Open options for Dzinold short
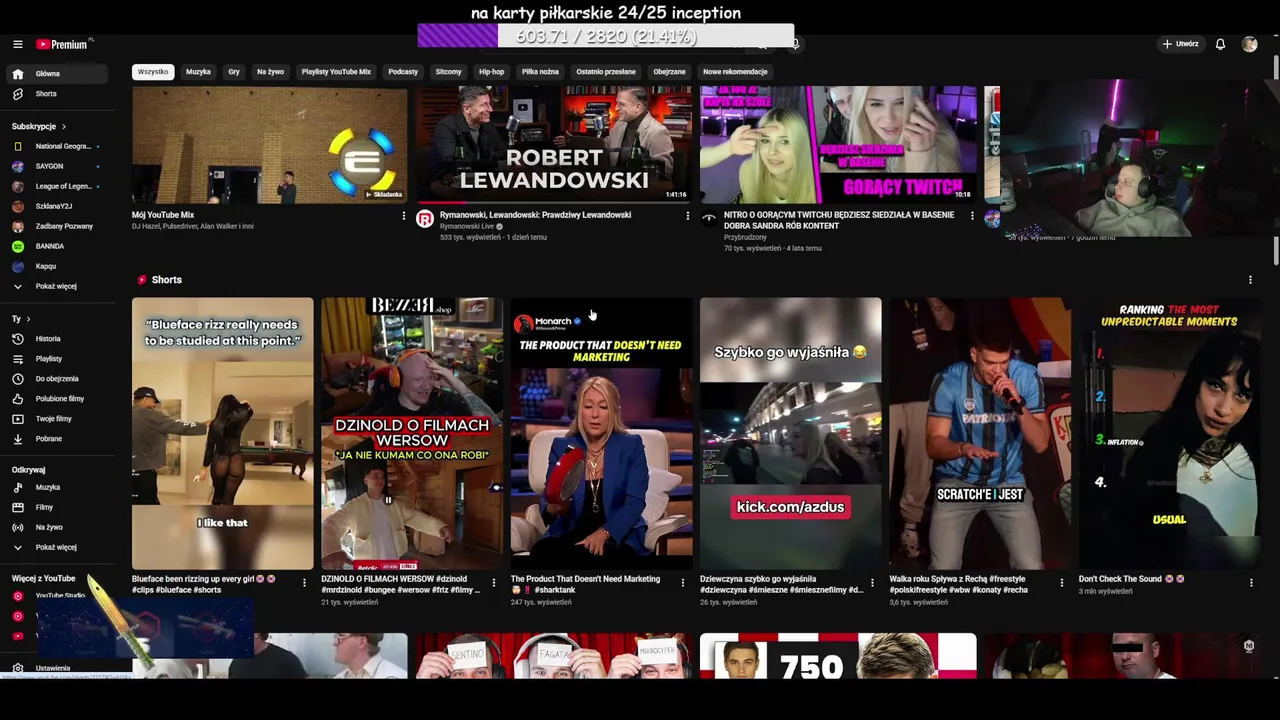This screenshot has width=1280, height=720. click(x=493, y=582)
